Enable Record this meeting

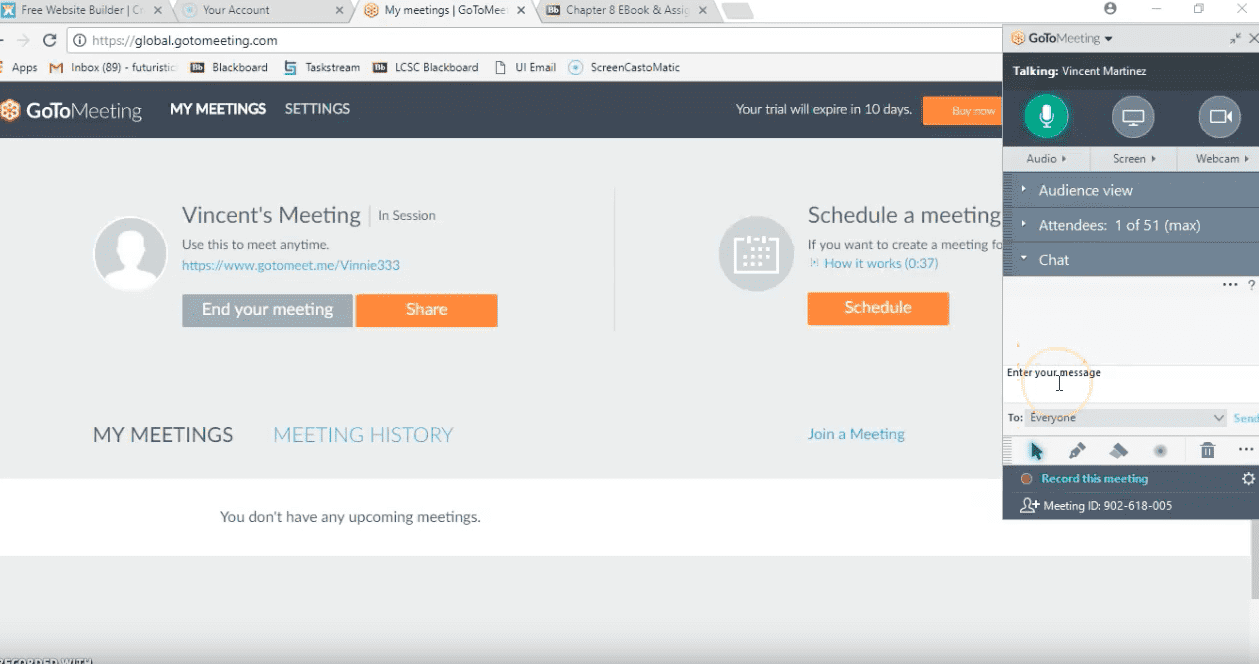(x=1093, y=478)
